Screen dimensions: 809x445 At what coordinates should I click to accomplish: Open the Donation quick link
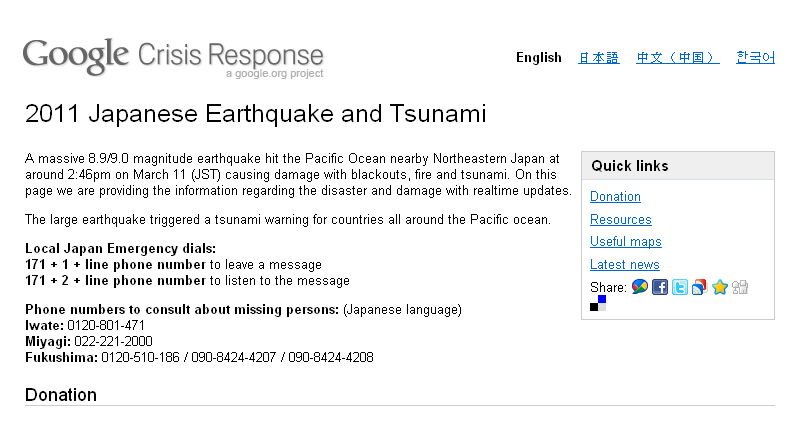(x=615, y=197)
